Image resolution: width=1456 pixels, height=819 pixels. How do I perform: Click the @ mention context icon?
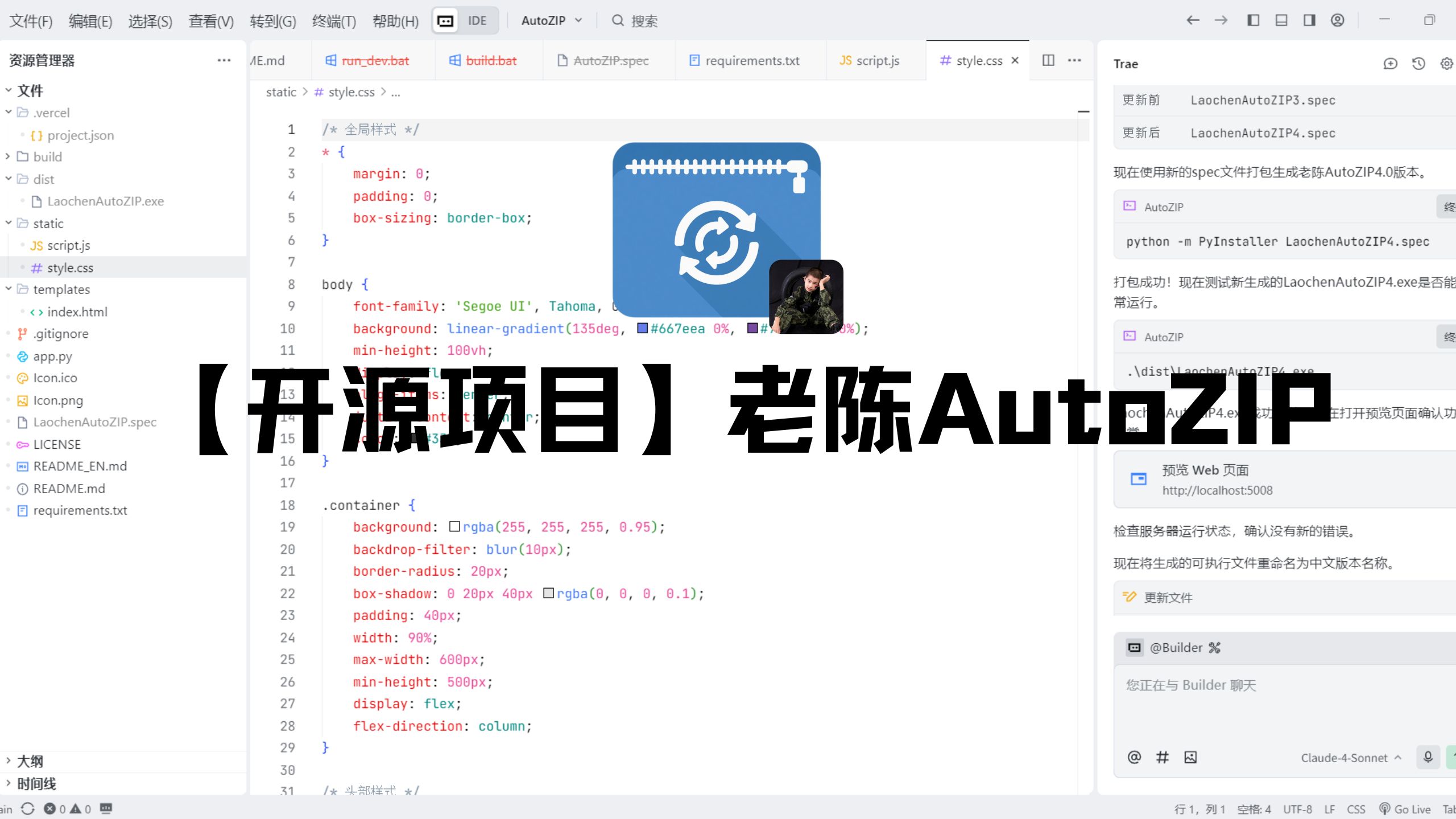1134,757
